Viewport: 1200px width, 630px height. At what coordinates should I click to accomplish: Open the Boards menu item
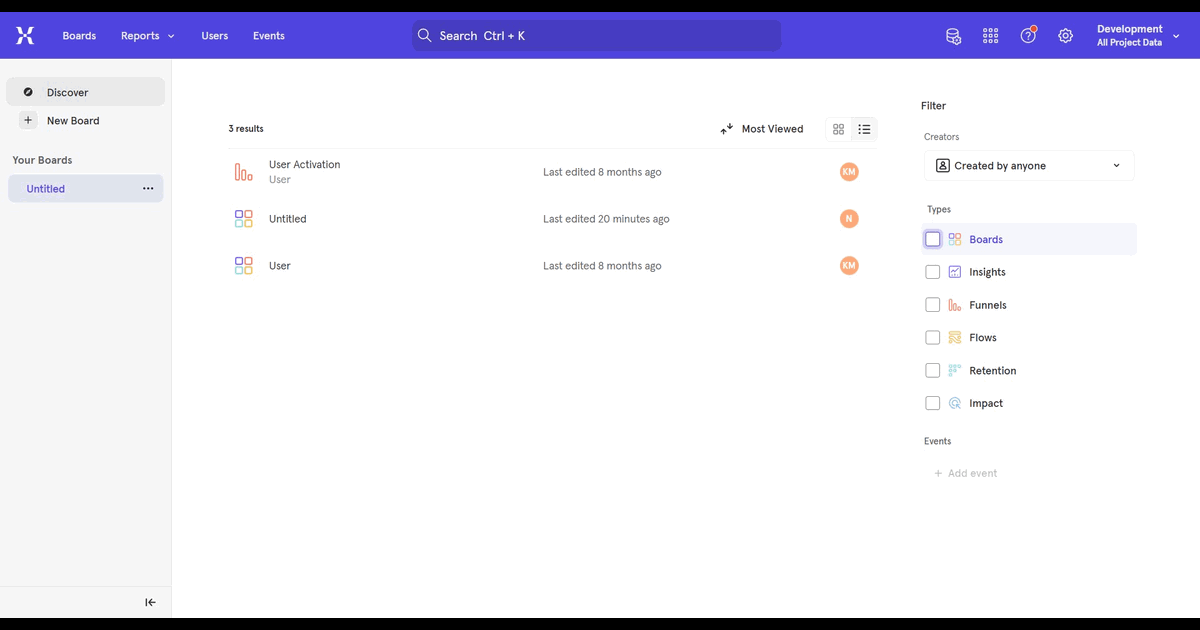79,36
